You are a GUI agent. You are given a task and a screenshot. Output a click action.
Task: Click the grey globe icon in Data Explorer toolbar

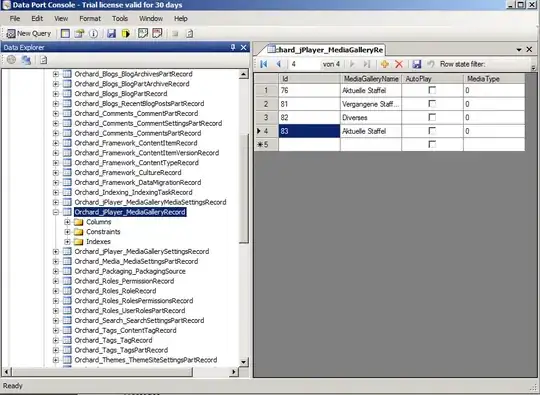click(x=11, y=60)
